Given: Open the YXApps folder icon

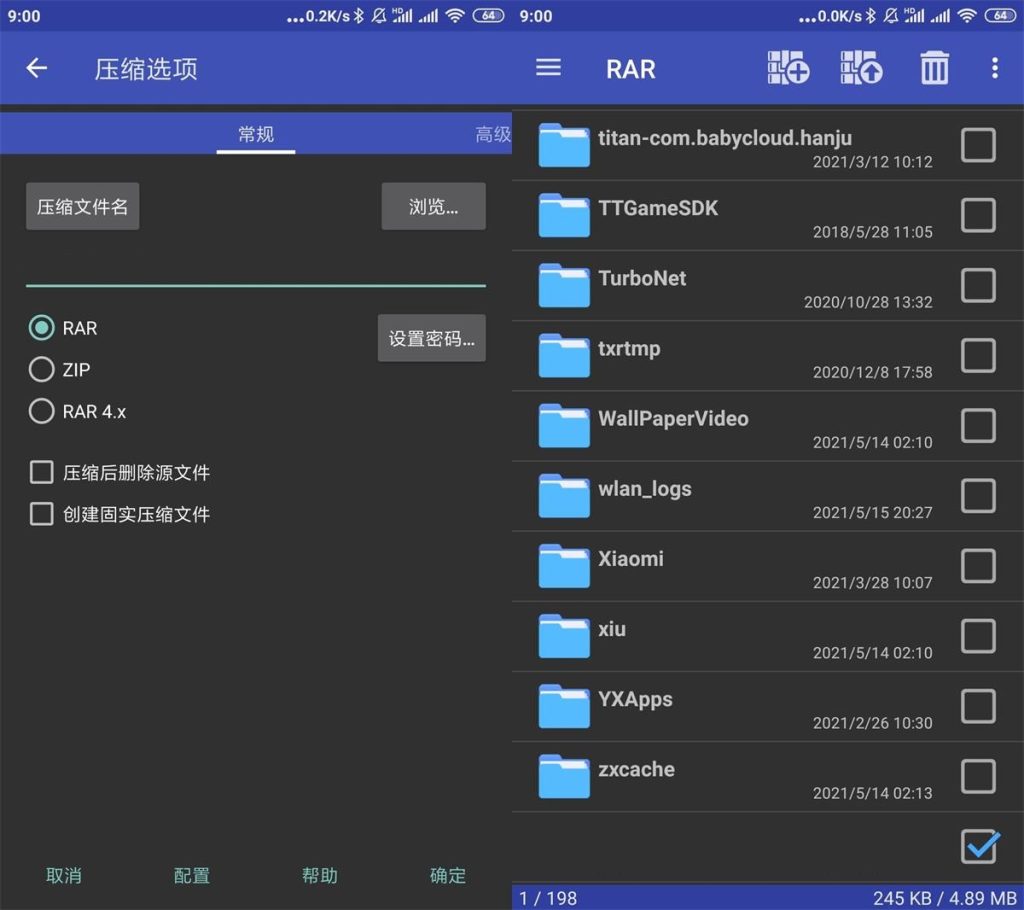Looking at the screenshot, I should (563, 706).
